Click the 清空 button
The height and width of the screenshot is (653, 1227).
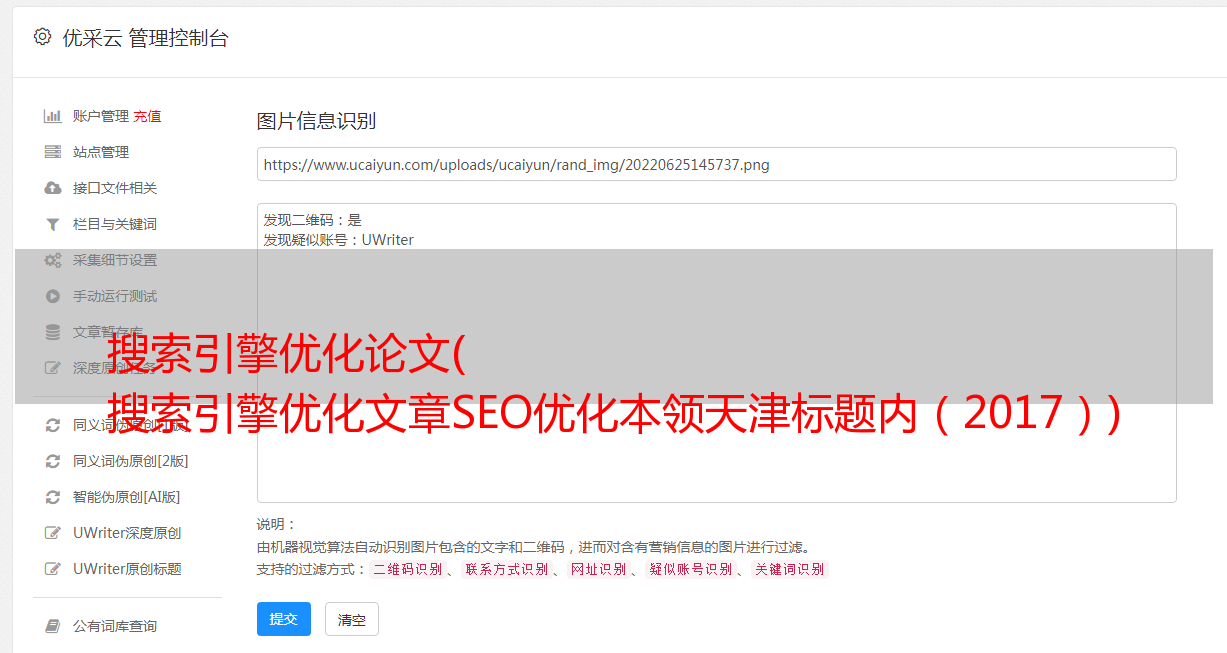point(352,619)
